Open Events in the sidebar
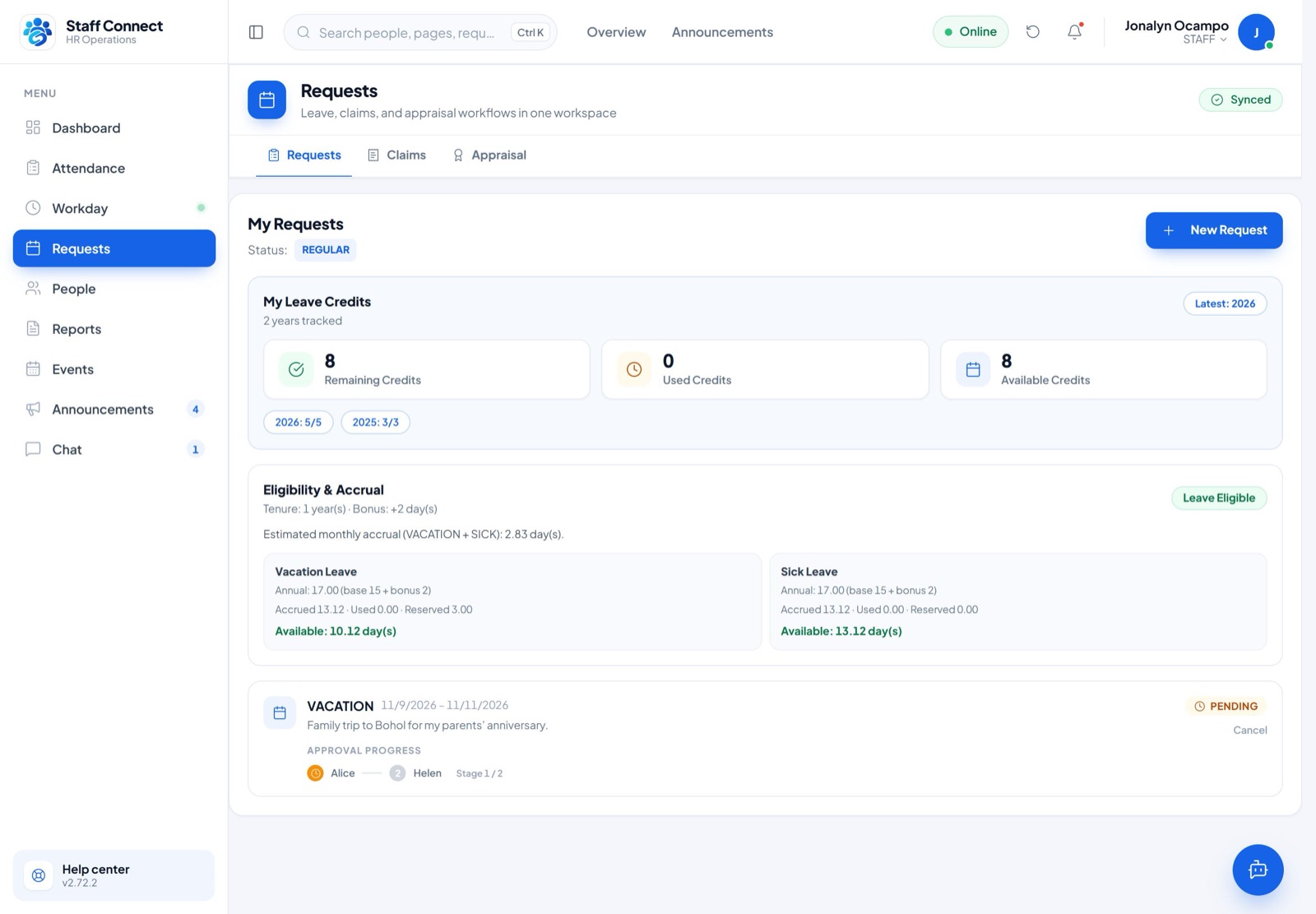This screenshot has height=914, width=1316. coord(114,369)
